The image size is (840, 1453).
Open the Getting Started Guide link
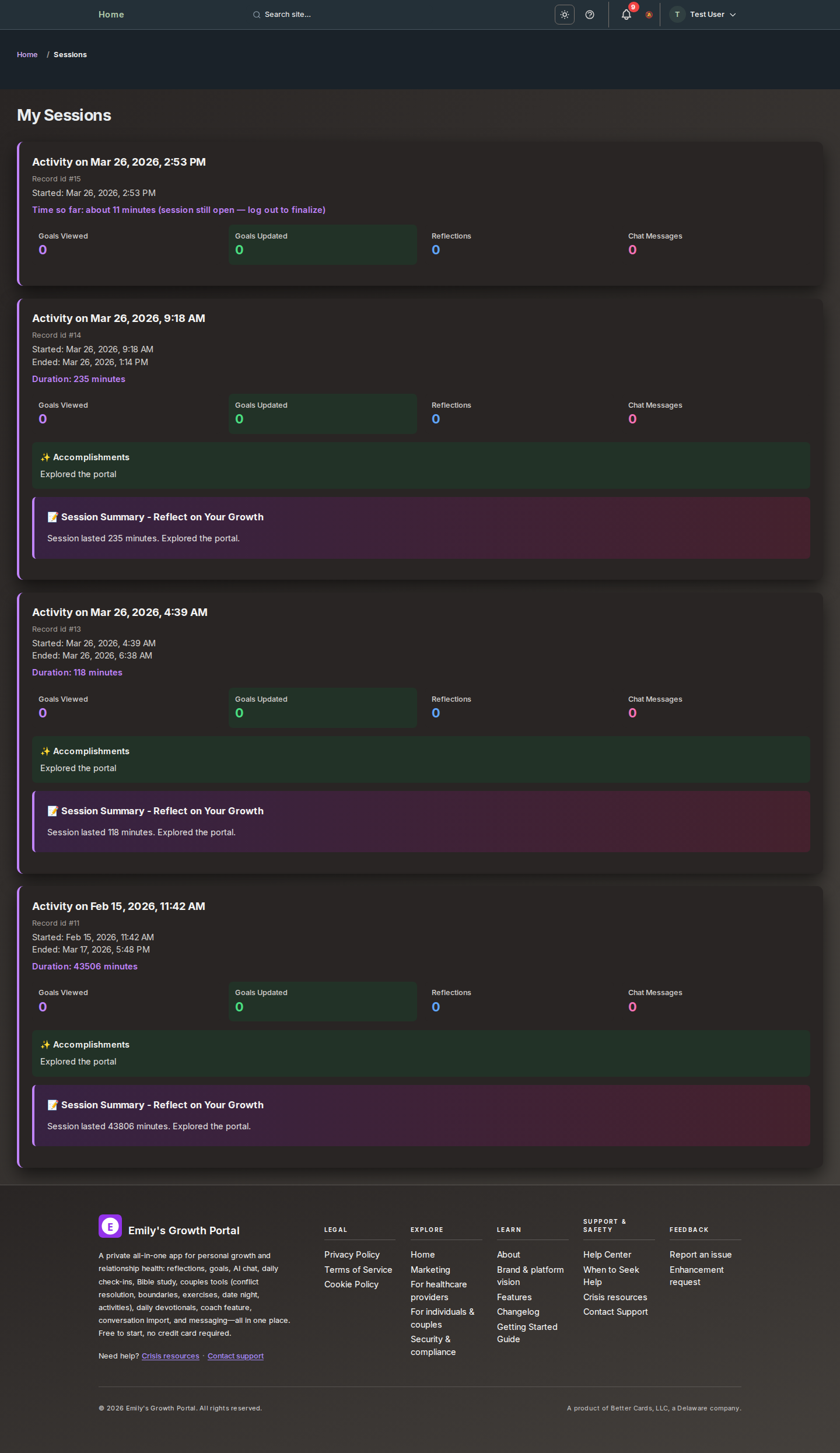[x=527, y=1333]
